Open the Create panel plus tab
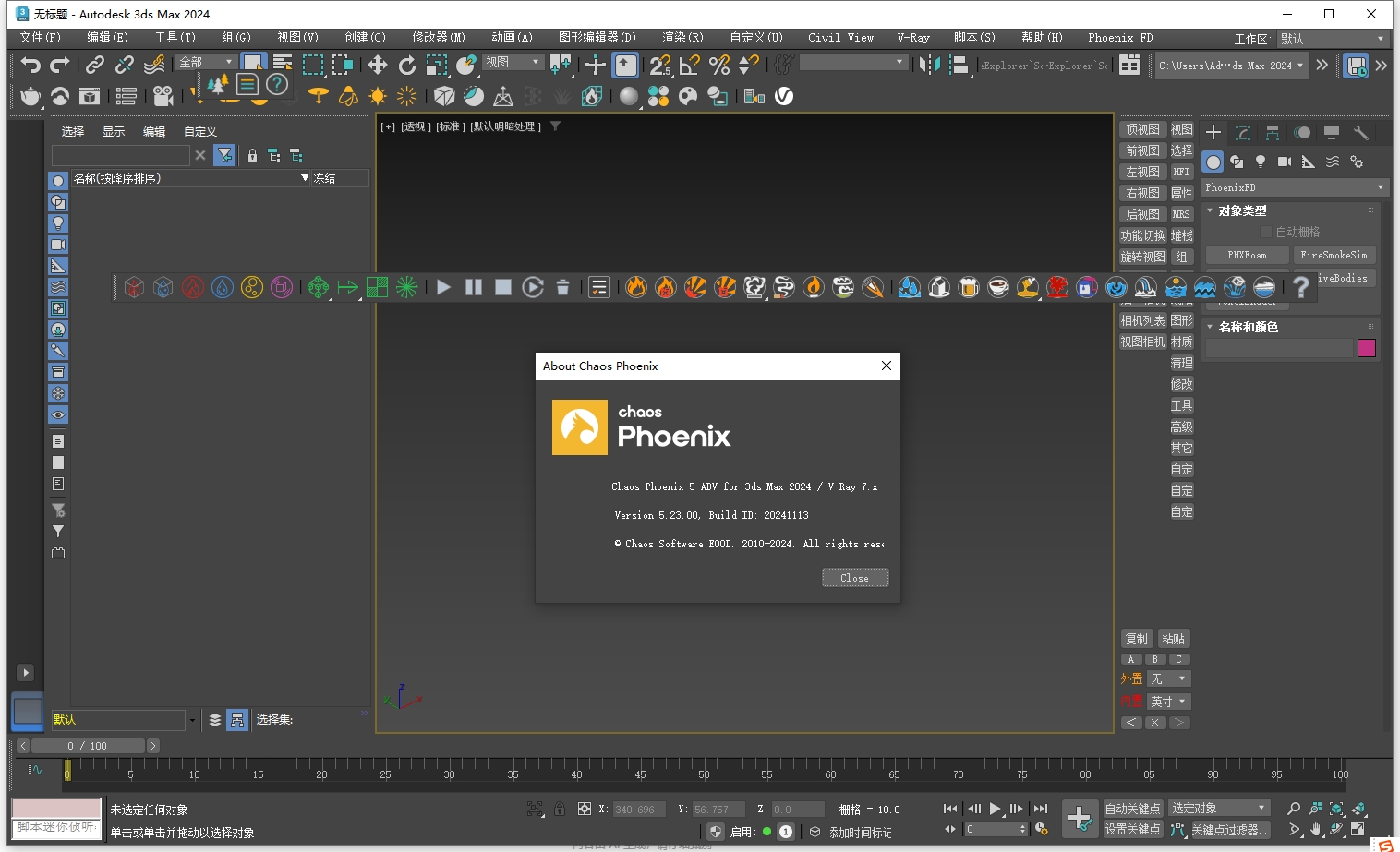Viewport: 1400px width, 852px height. [x=1213, y=133]
